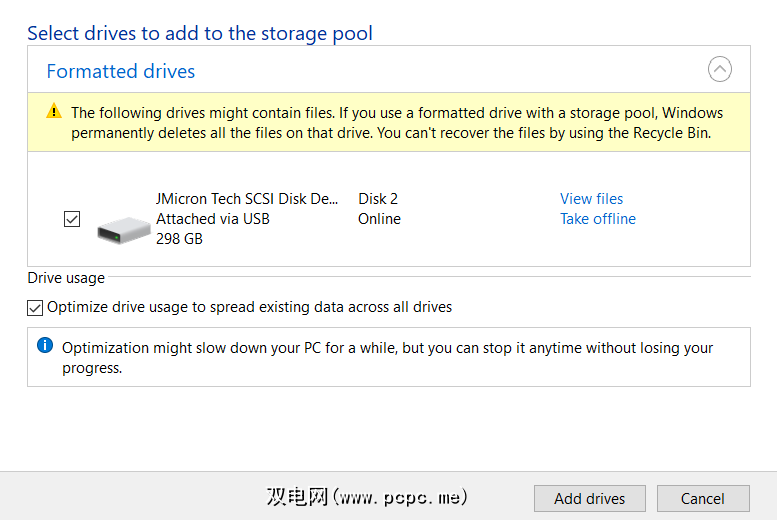The height and width of the screenshot is (520, 777).
Task: Click the Select drives to add title
Action: click(200, 33)
